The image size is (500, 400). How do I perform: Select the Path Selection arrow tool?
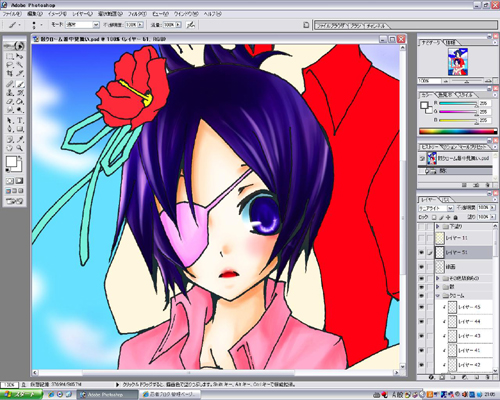coord(10,120)
